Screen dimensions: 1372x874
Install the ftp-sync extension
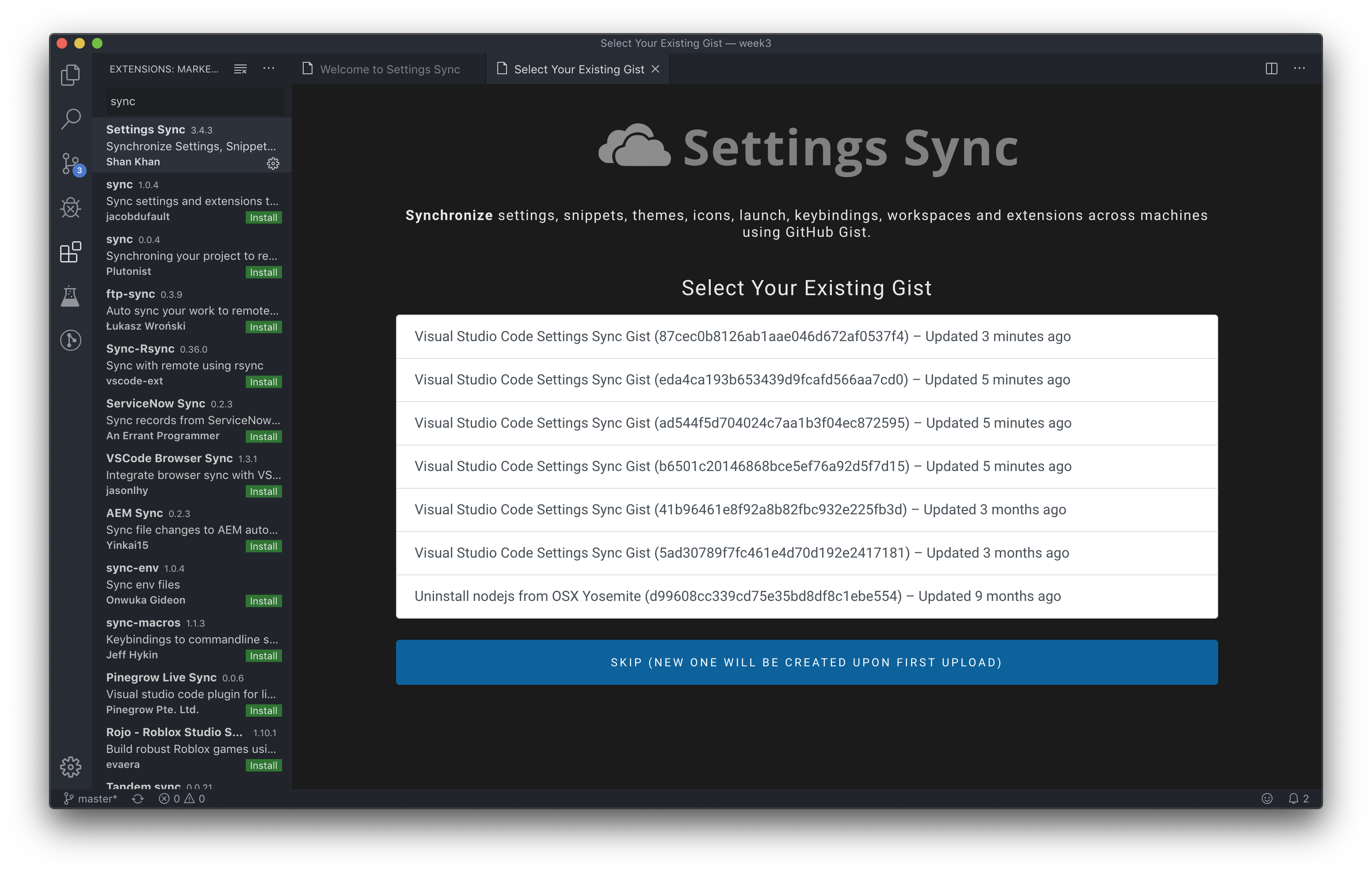[263, 327]
